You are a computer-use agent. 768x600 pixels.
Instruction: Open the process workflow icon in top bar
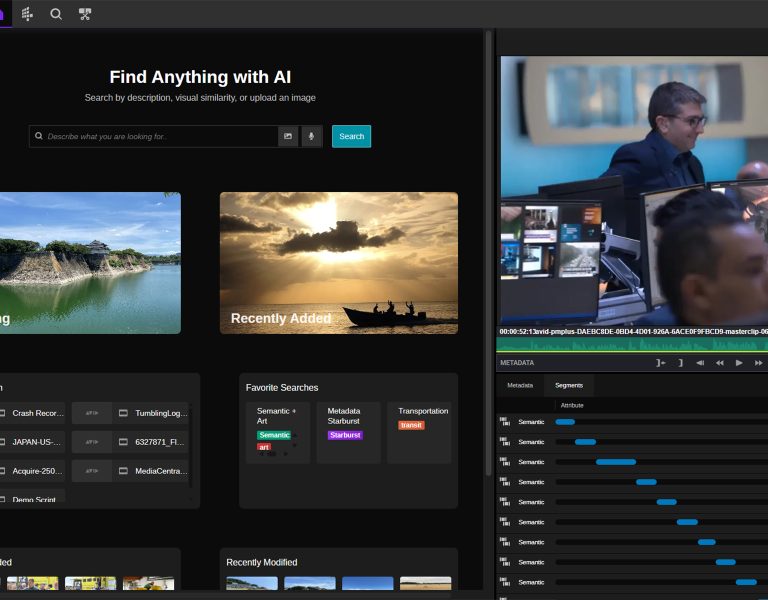pos(85,14)
